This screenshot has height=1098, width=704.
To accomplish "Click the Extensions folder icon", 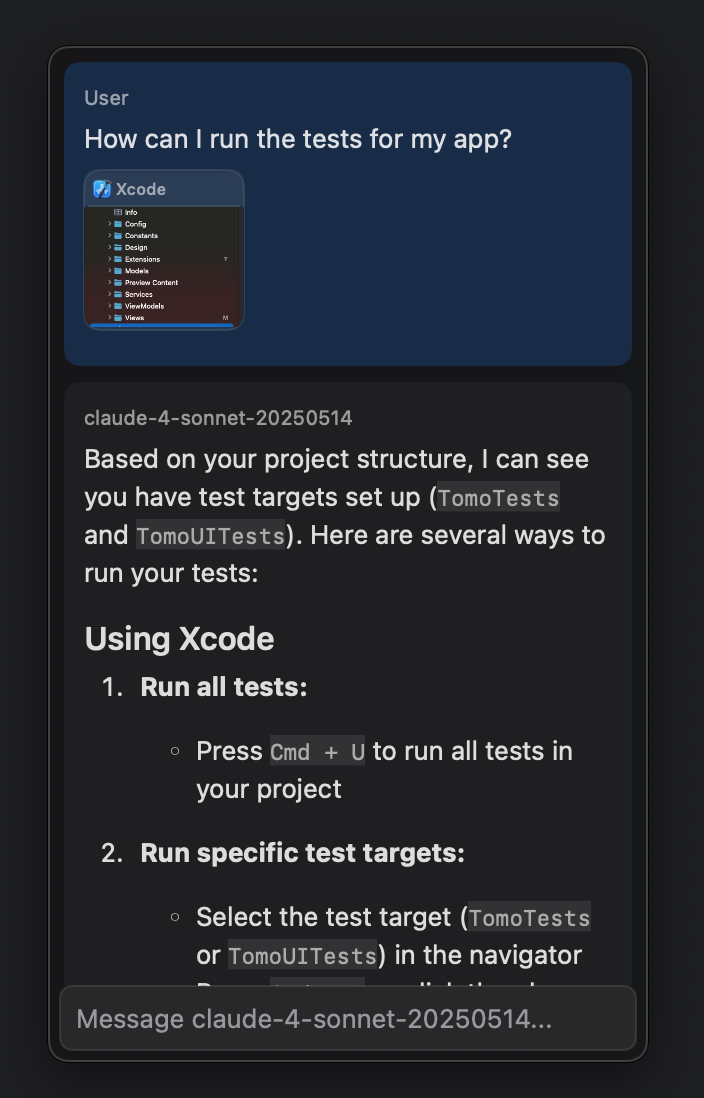I will [118, 259].
